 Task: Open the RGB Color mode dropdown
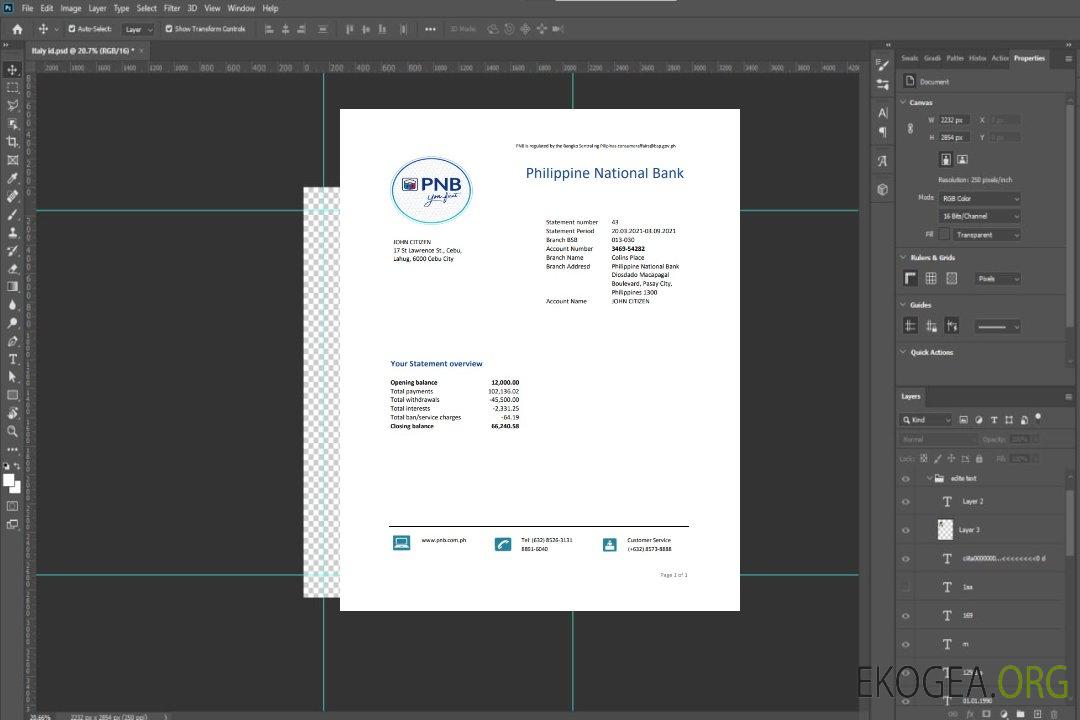[x=979, y=198]
